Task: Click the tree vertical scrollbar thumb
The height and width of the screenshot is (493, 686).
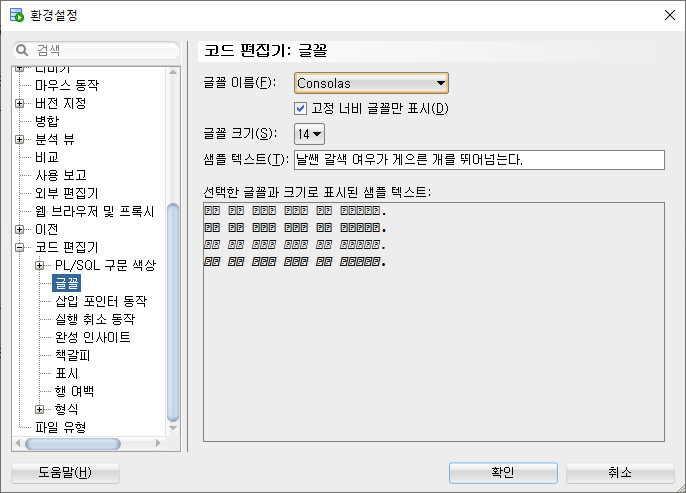Action: click(173, 313)
